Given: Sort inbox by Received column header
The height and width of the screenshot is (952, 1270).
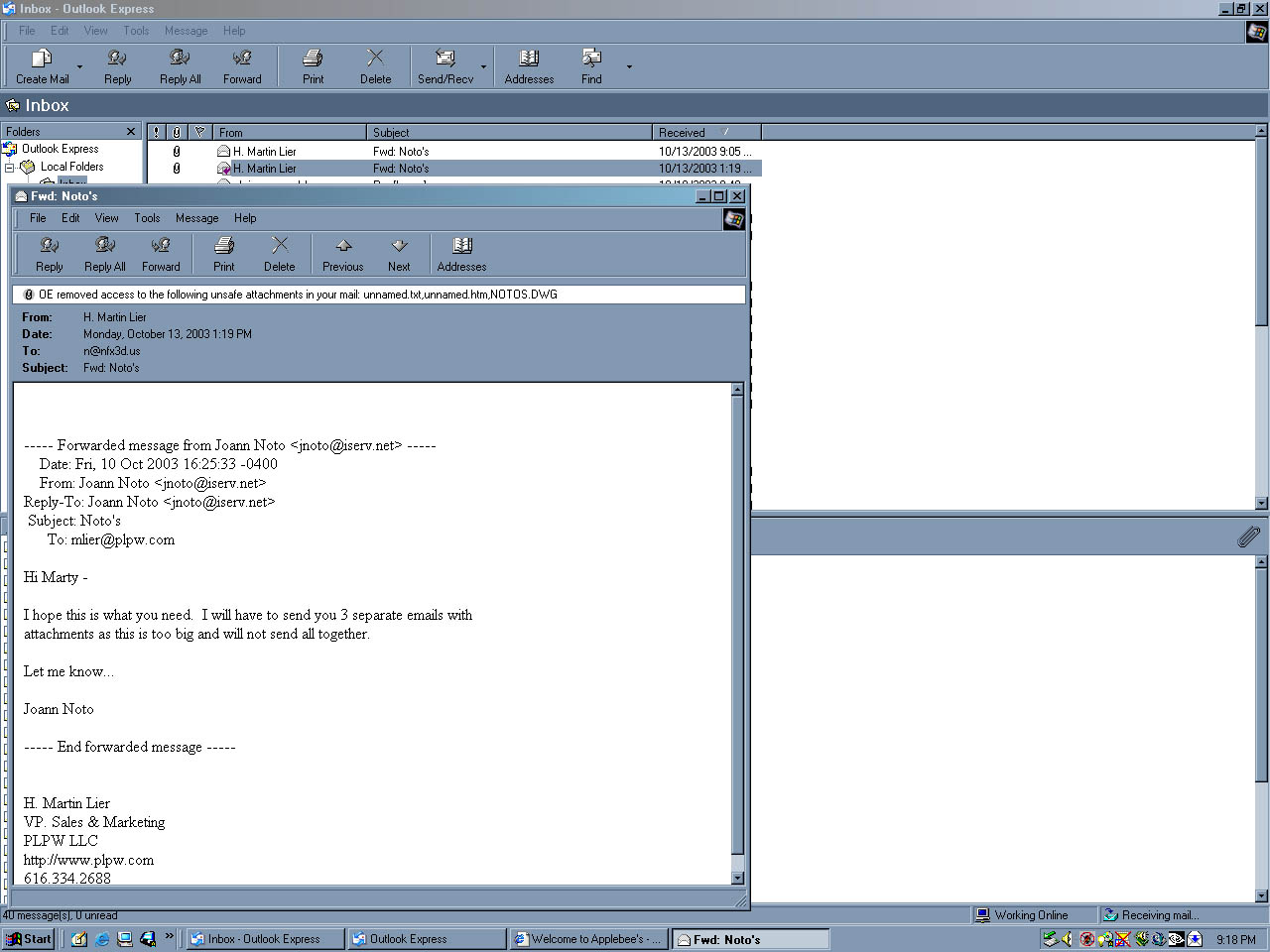Looking at the screenshot, I should point(705,132).
